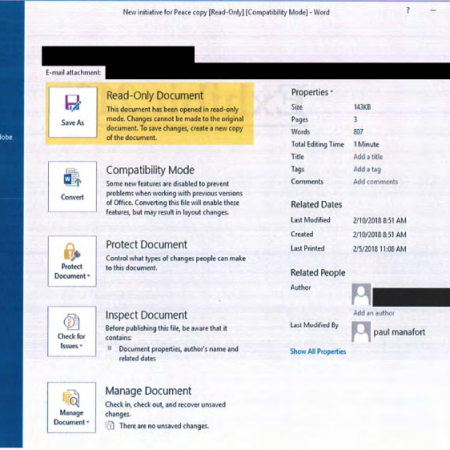Click the name paul manafort
450x450 pixels.
(399, 332)
